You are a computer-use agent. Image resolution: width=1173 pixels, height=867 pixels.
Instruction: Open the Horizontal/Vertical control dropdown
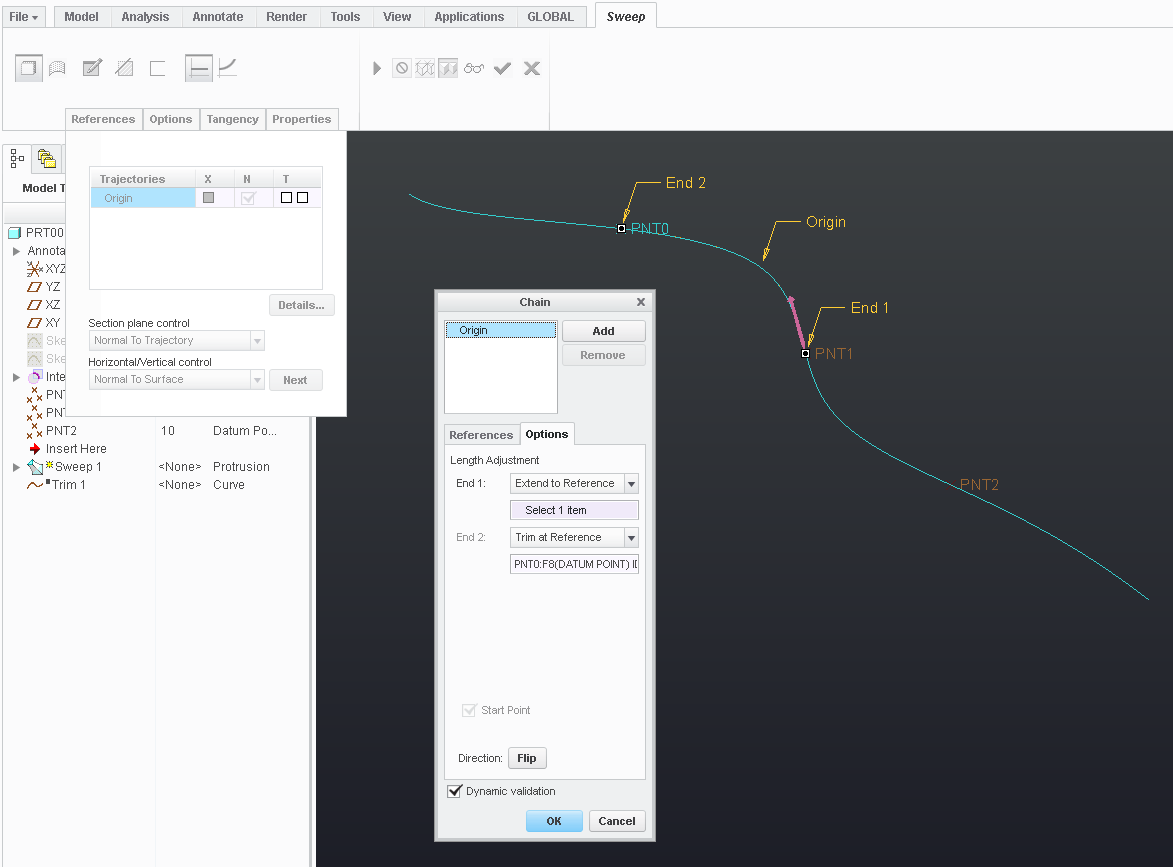point(257,379)
